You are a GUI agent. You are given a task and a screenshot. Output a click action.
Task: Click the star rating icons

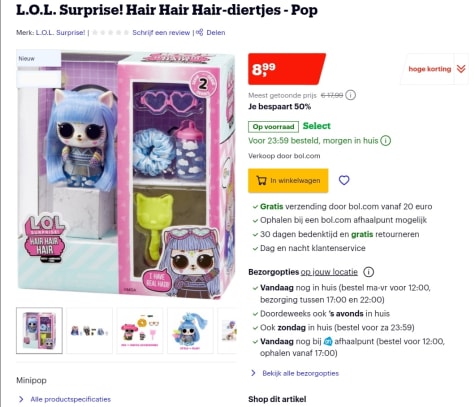point(110,33)
